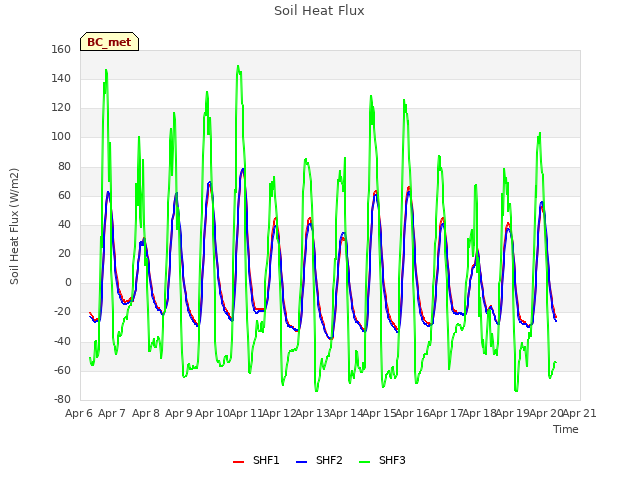The height and width of the screenshot is (480, 640).
Task: Click the 0 y-axis tick label
Action: click(x=68, y=282)
